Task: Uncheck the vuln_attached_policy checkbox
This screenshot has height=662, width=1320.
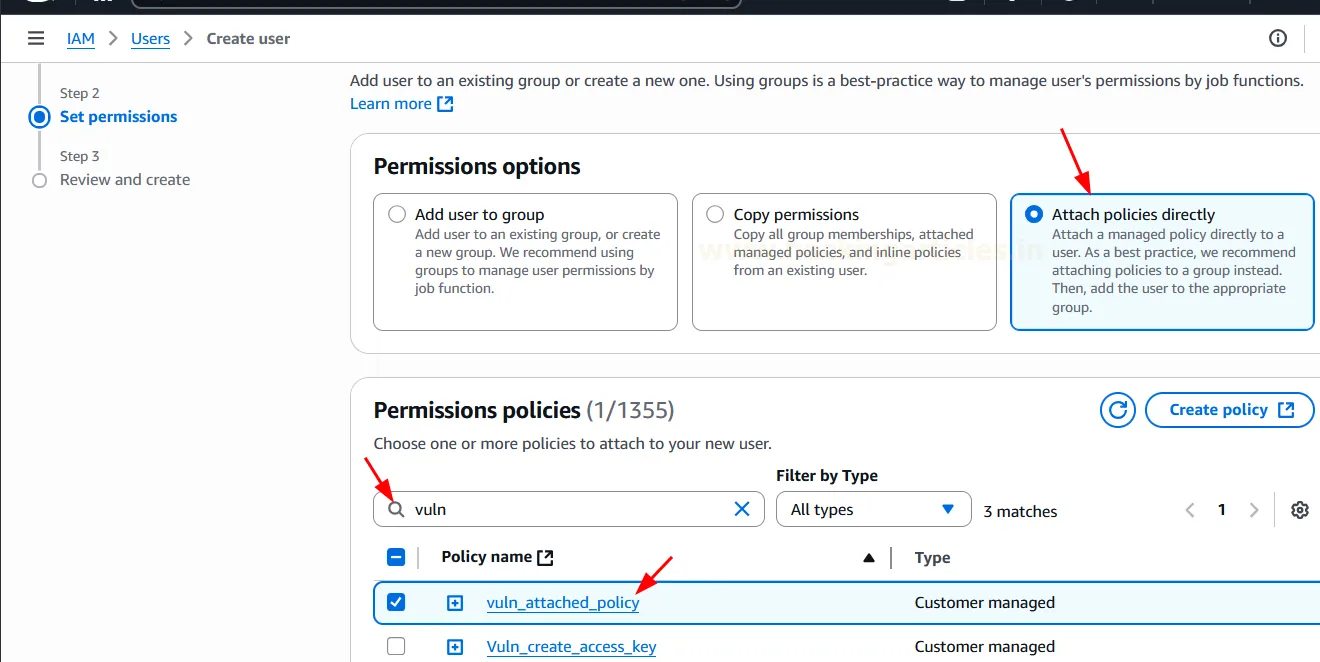Action: pos(396,602)
